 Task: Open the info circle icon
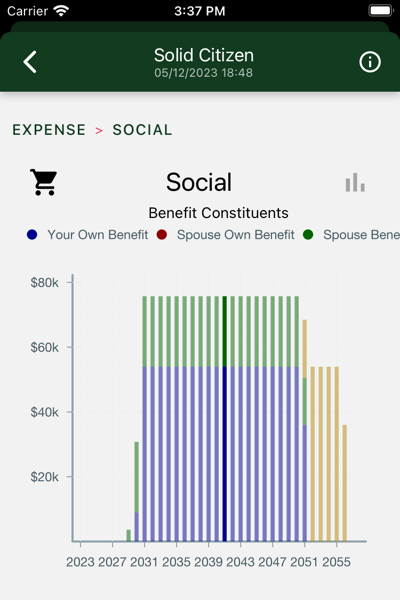point(370,62)
